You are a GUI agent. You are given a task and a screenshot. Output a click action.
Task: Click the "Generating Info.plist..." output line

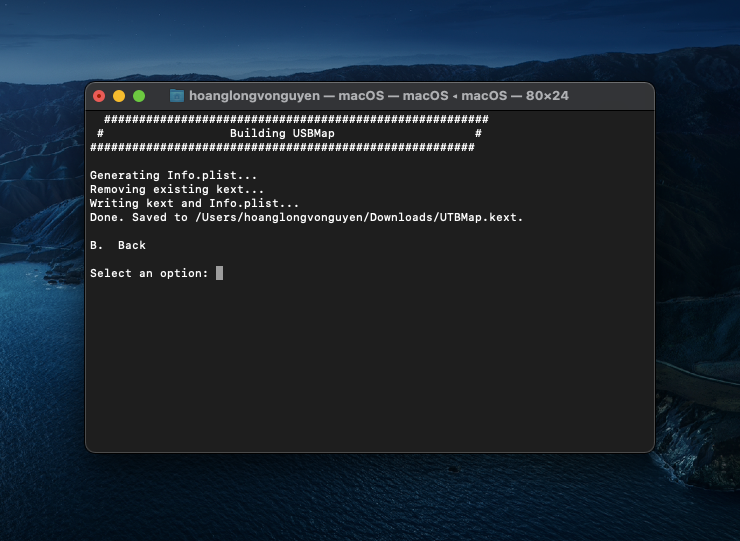point(173,175)
